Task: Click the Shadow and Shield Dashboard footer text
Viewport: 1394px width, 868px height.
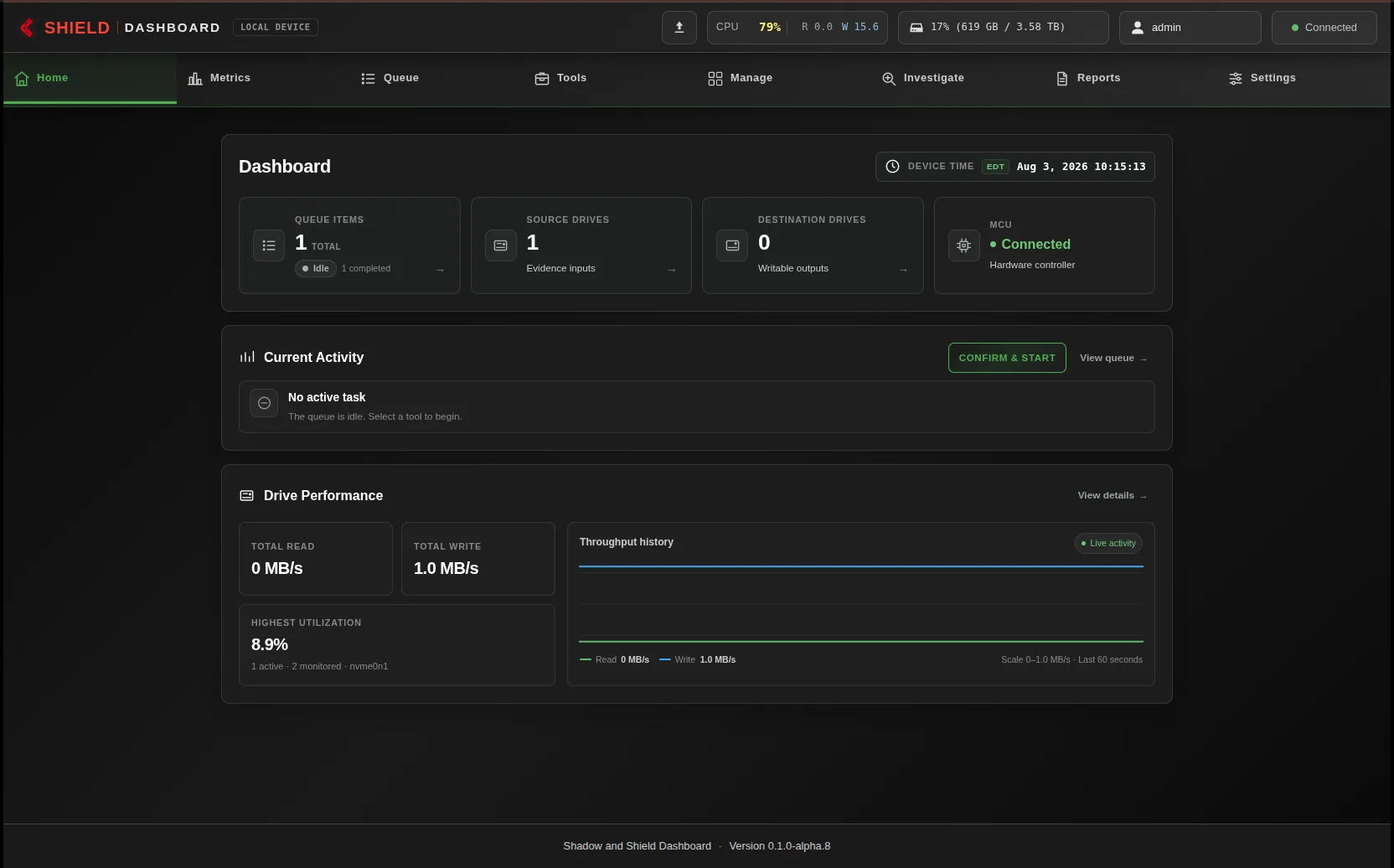Action: (x=637, y=846)
